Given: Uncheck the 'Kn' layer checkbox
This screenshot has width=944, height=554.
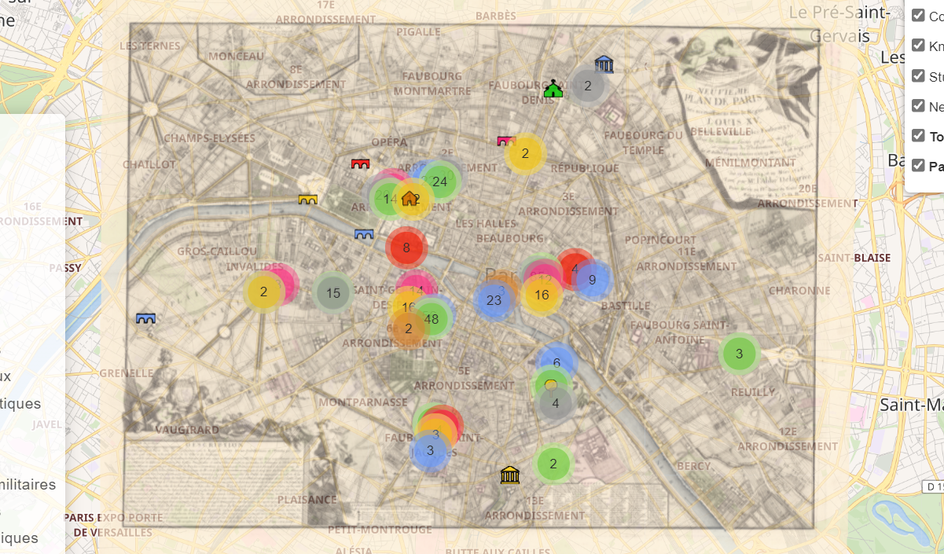Looking at the screenshot, I should point(918,45).
